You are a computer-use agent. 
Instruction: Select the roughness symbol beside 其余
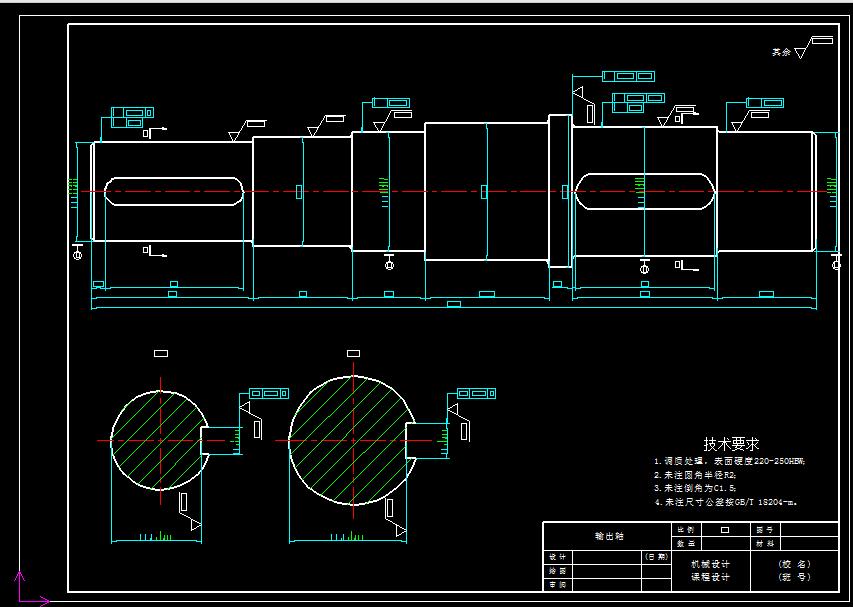813,47
